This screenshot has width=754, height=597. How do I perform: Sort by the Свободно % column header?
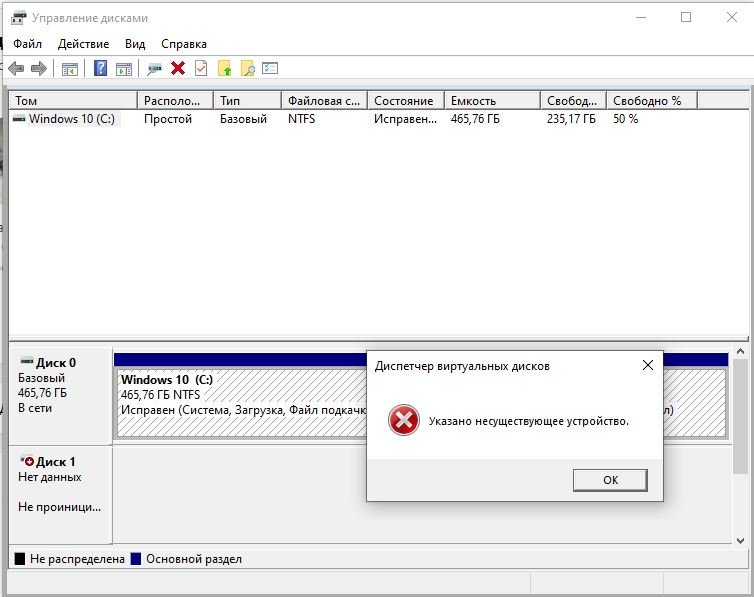pyautogui.click(x=652, y=100)
